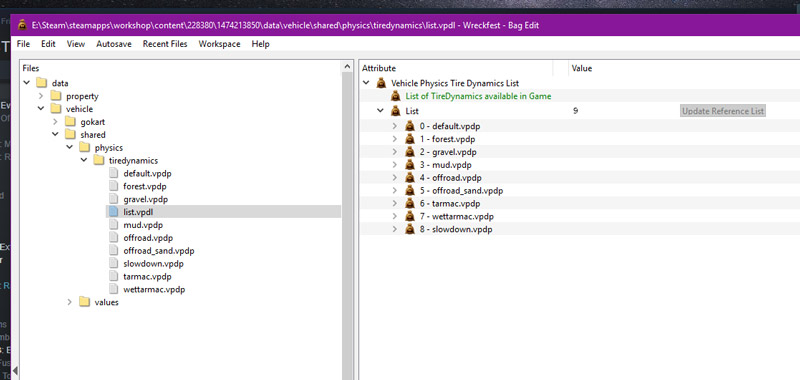Select tarmac.vpdp in the Files tree
The width and height of the screenshot is (800, 380).
tap(147, 276)
